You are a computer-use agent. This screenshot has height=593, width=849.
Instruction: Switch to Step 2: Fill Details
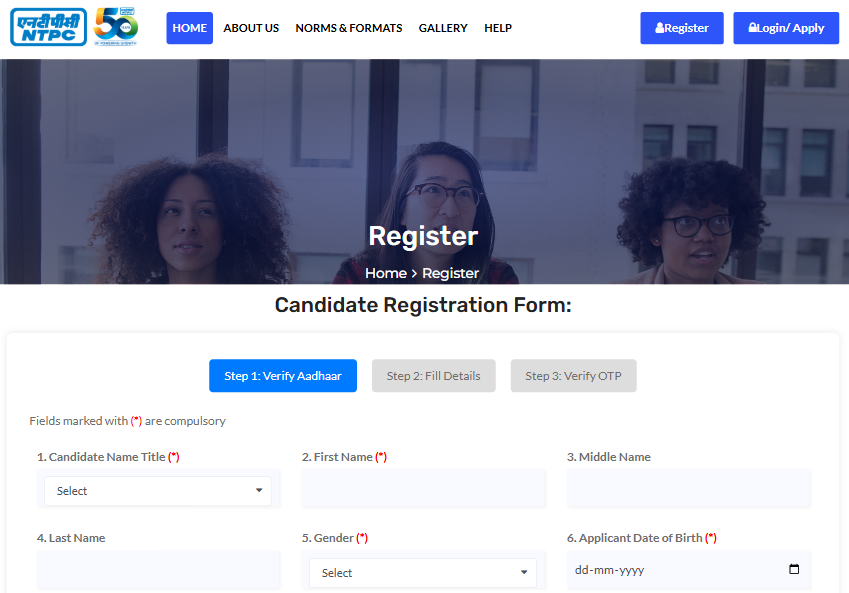tap(433, 375)
